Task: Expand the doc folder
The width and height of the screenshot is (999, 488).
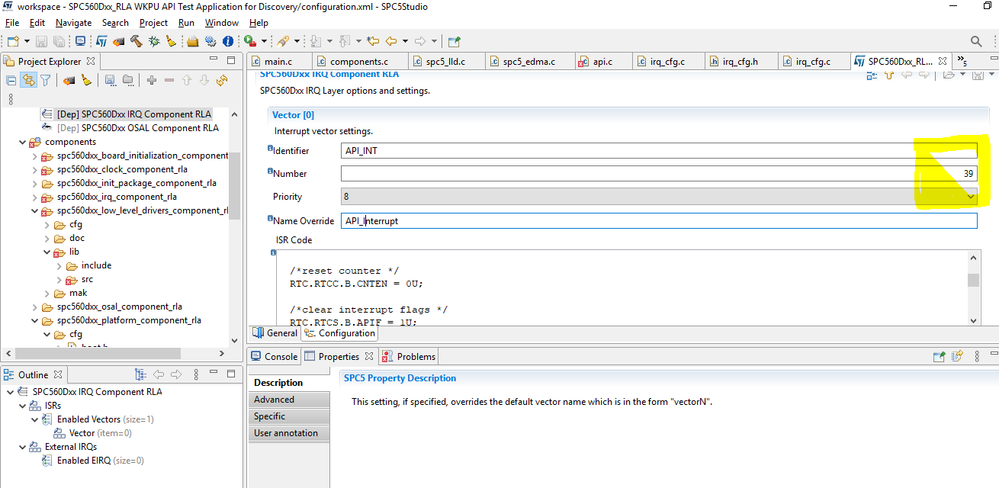Action: [x=47, y=238]
